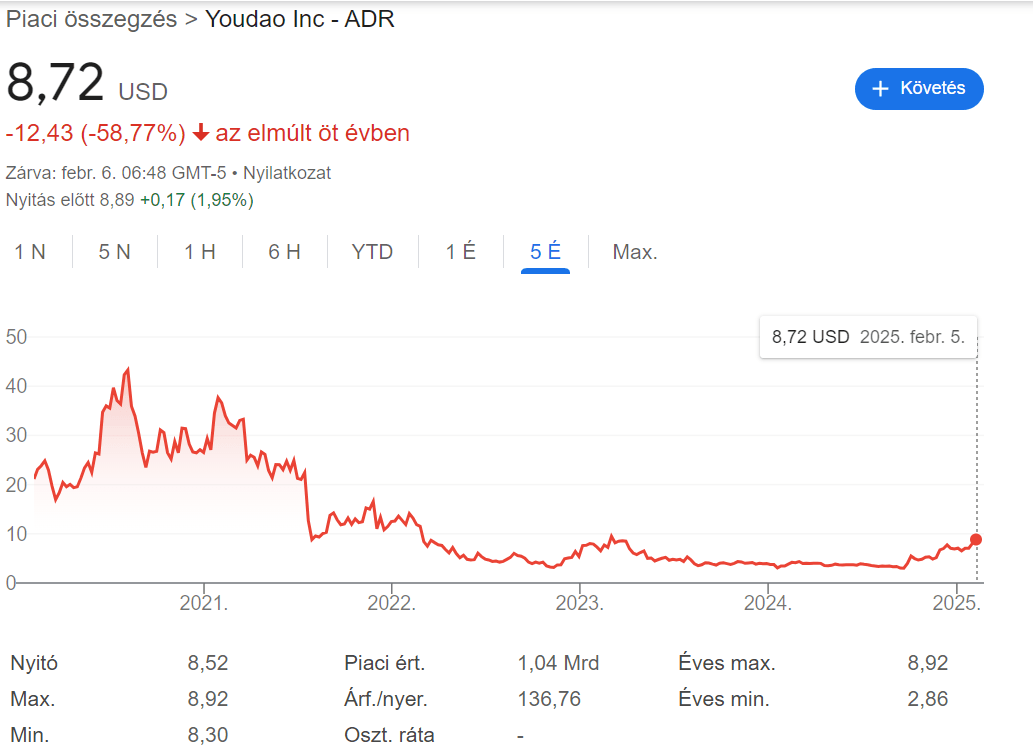Click the chart peak near 2020 high
This screenshot has width=1033, height=747.
pyautogui.click(x=127, y=370)
